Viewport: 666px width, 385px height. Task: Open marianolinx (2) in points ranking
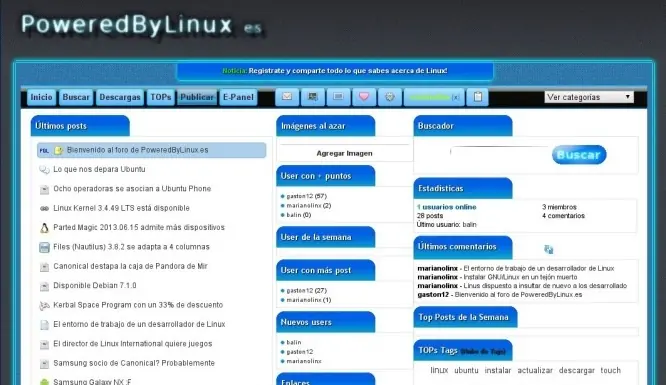pyautogui.click(x=309, y=206)
